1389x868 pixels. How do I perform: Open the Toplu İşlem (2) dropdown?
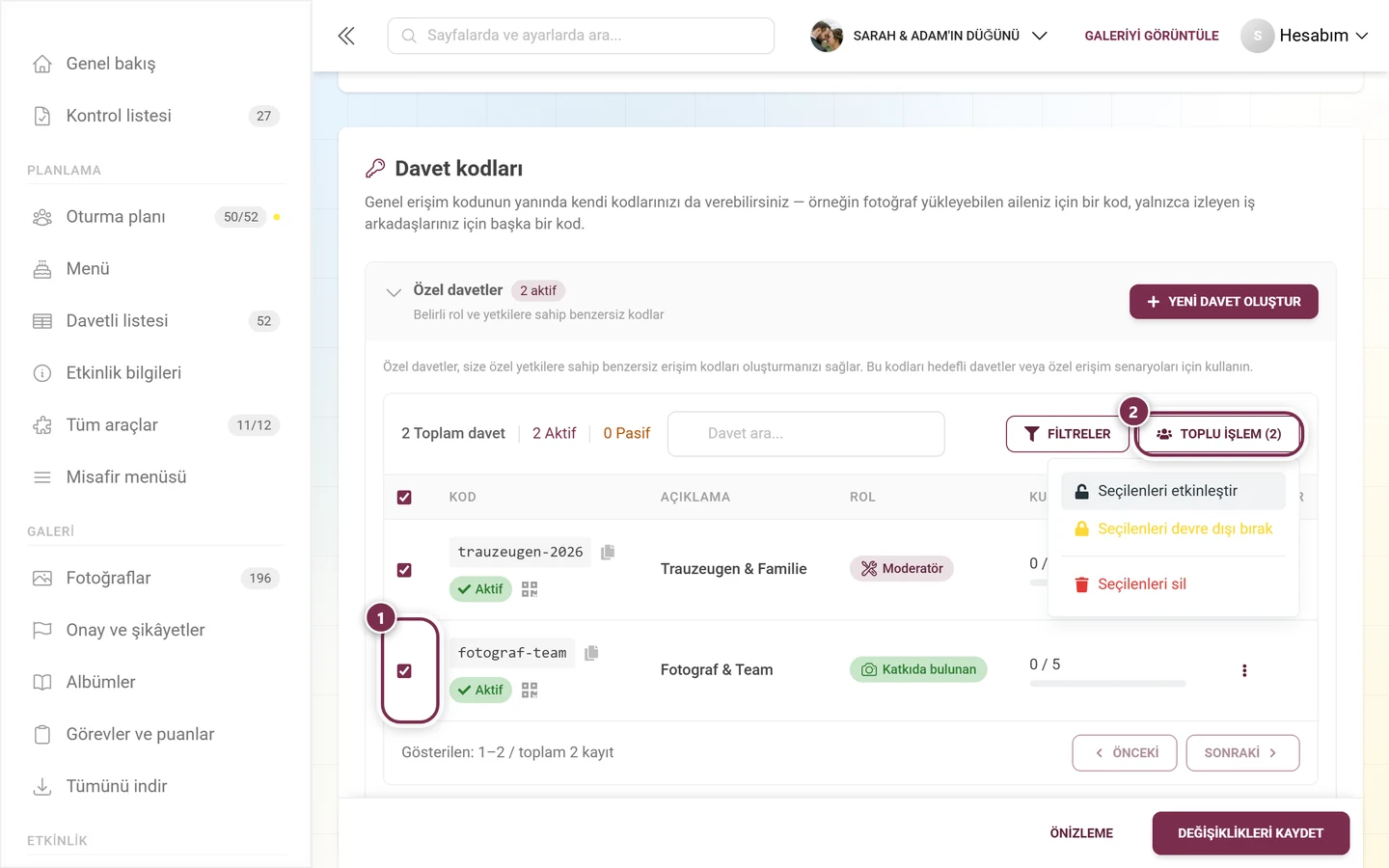(x=1219, y=434)
